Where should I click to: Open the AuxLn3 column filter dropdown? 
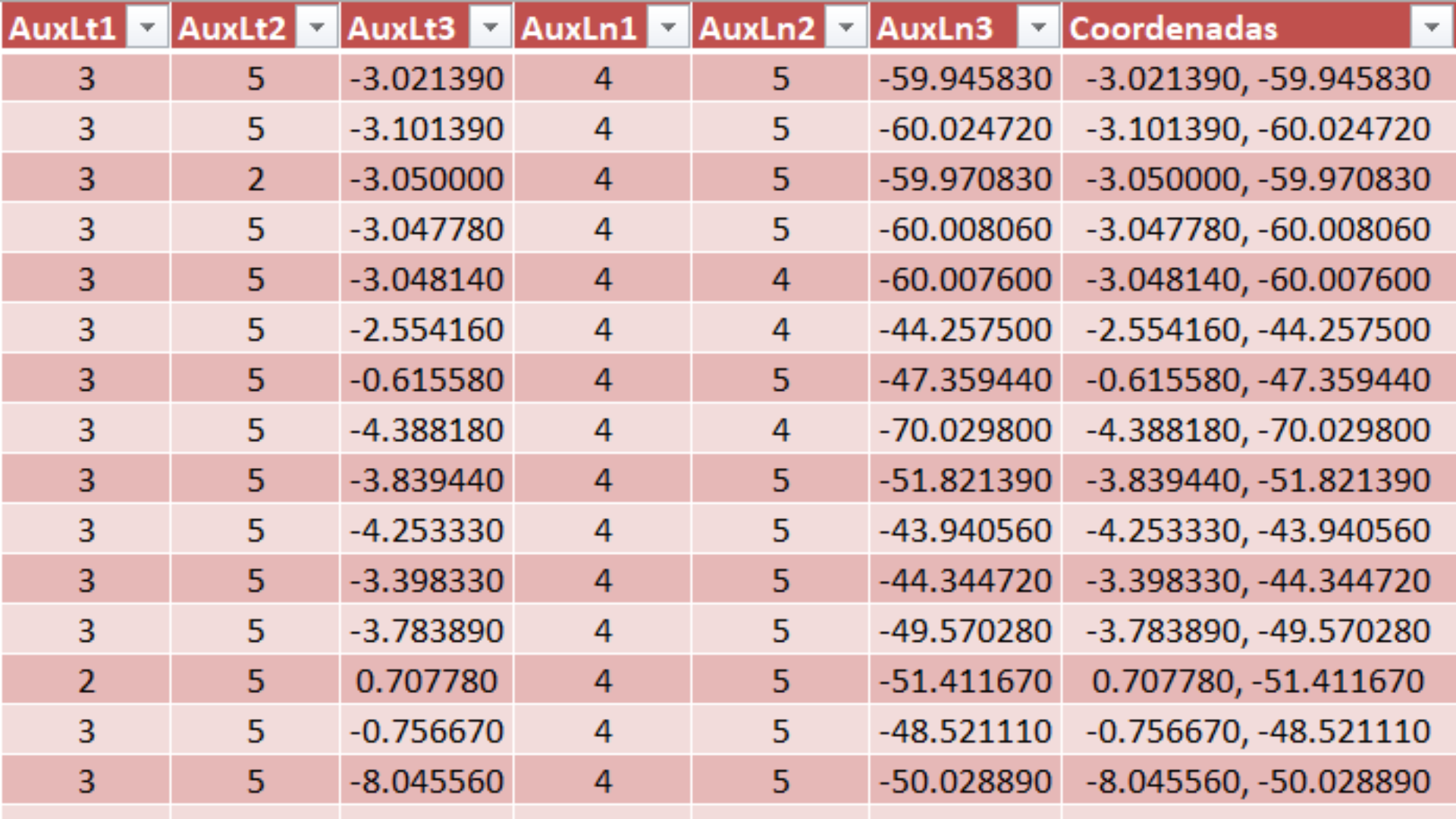[x=1038, y=29]
